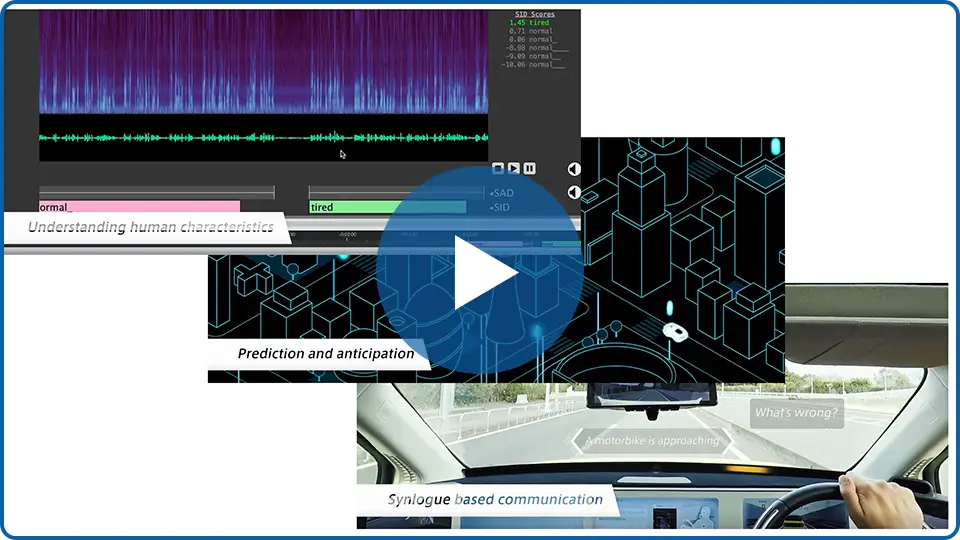Image resolution: width=960 pixels, height=540 pixels.
Task: Click the 'SID Scores' heading
Action: point(534,14)
